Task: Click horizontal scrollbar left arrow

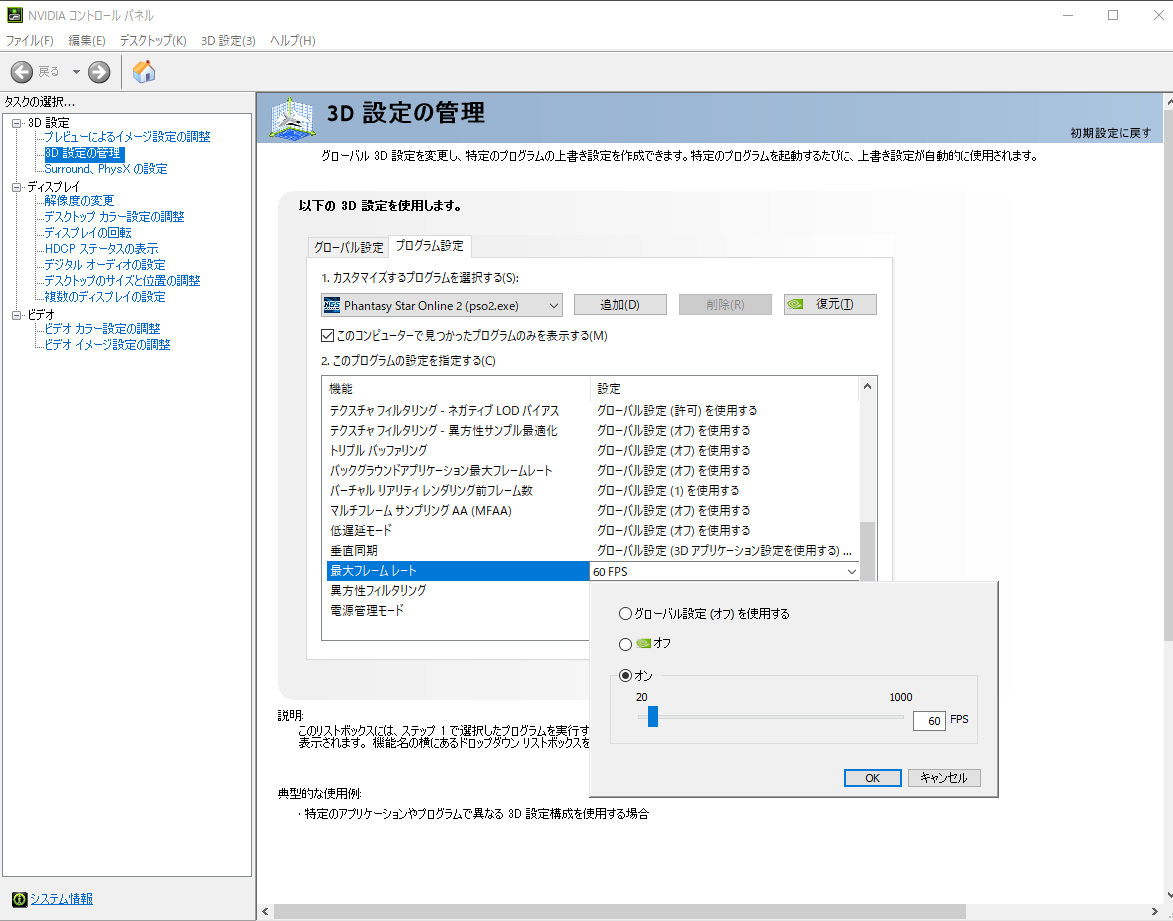Action: click(x=265, y=911)
